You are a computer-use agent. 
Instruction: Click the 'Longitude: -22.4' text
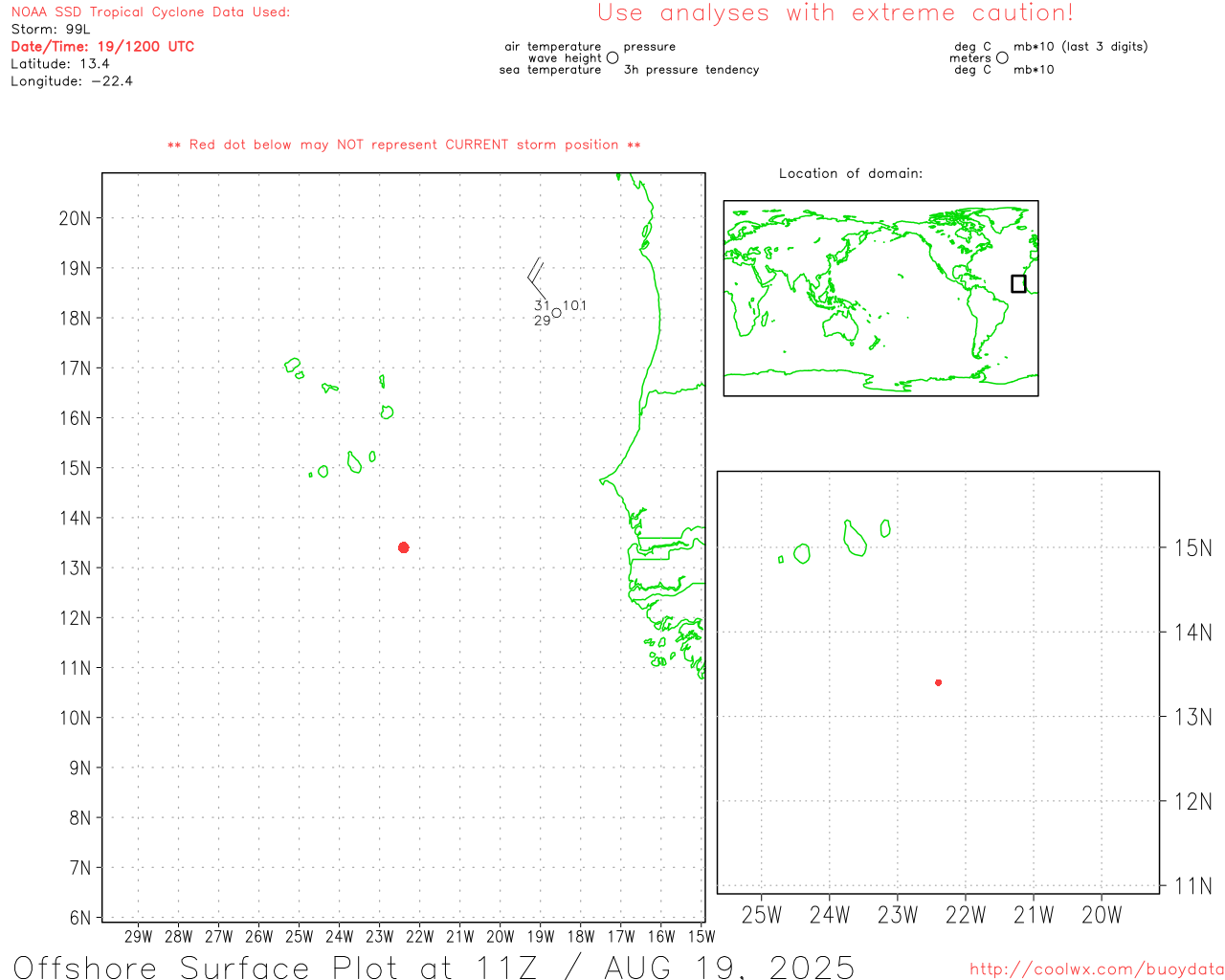pyautogui.click(x=72, y=80)
